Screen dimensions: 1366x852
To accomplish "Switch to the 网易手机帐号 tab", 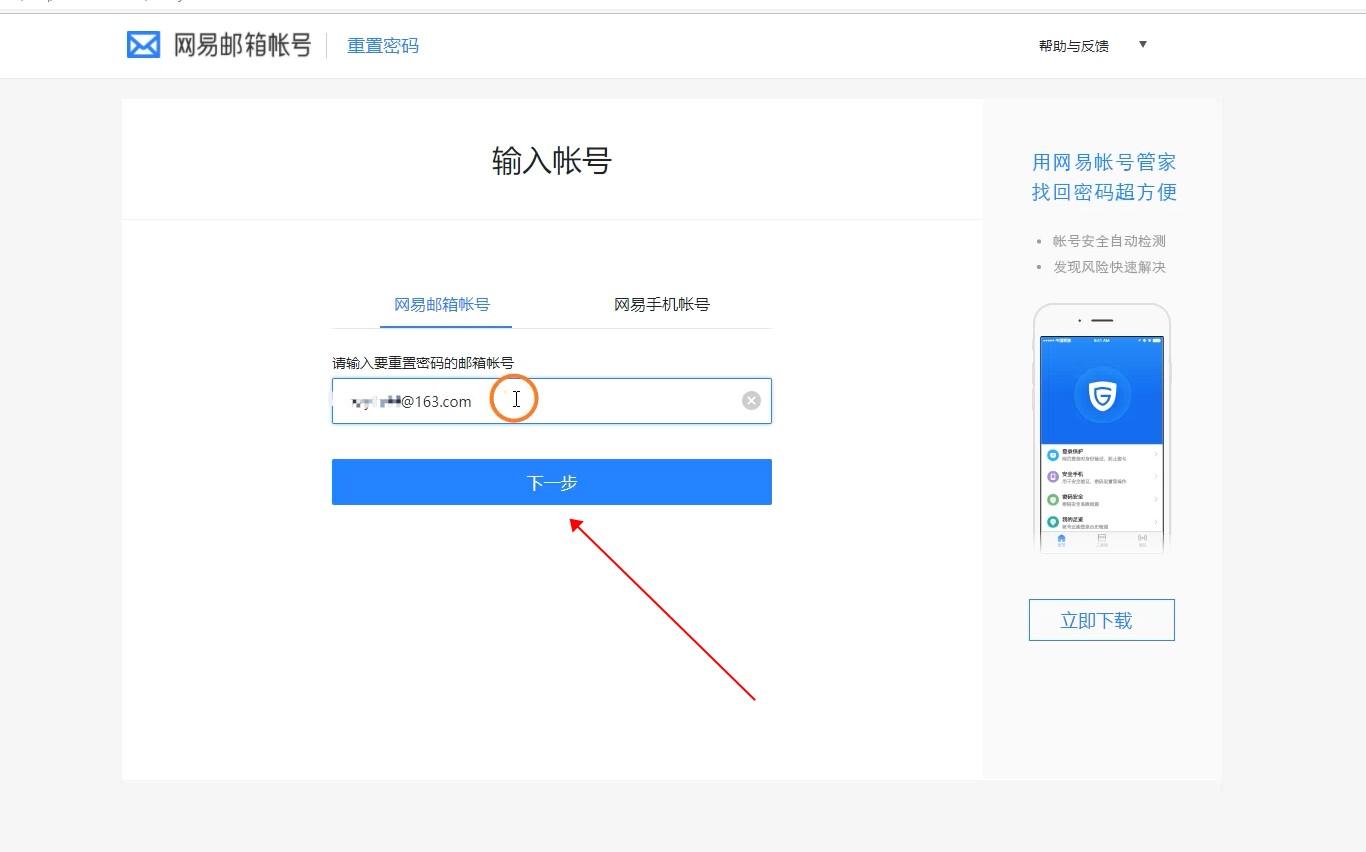I will pyautogui.click(x=661, y=305).
